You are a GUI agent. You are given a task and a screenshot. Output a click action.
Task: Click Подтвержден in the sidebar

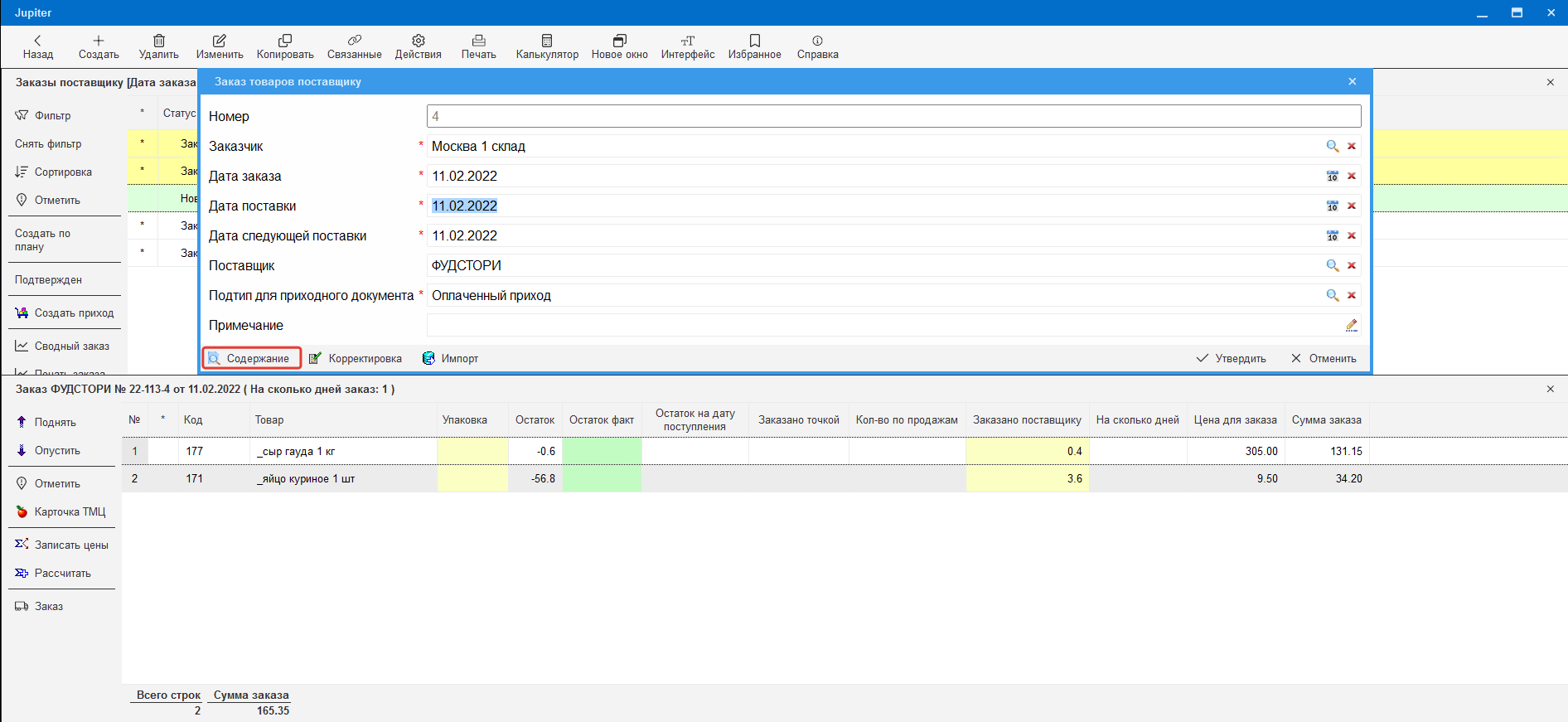click(48, 279)
